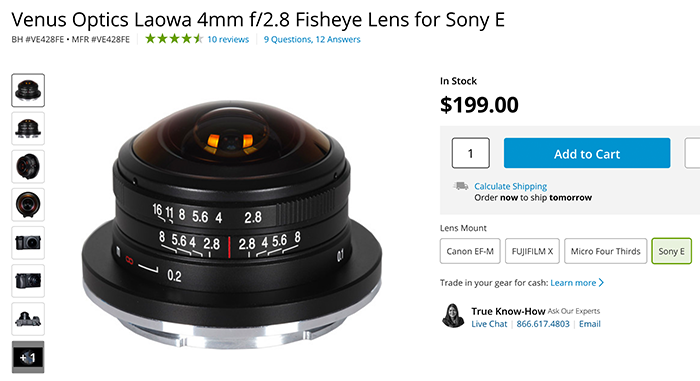Open 9 Questions, 12 Answers link
This screenshot has height=381, width=700.
(312, 39)
